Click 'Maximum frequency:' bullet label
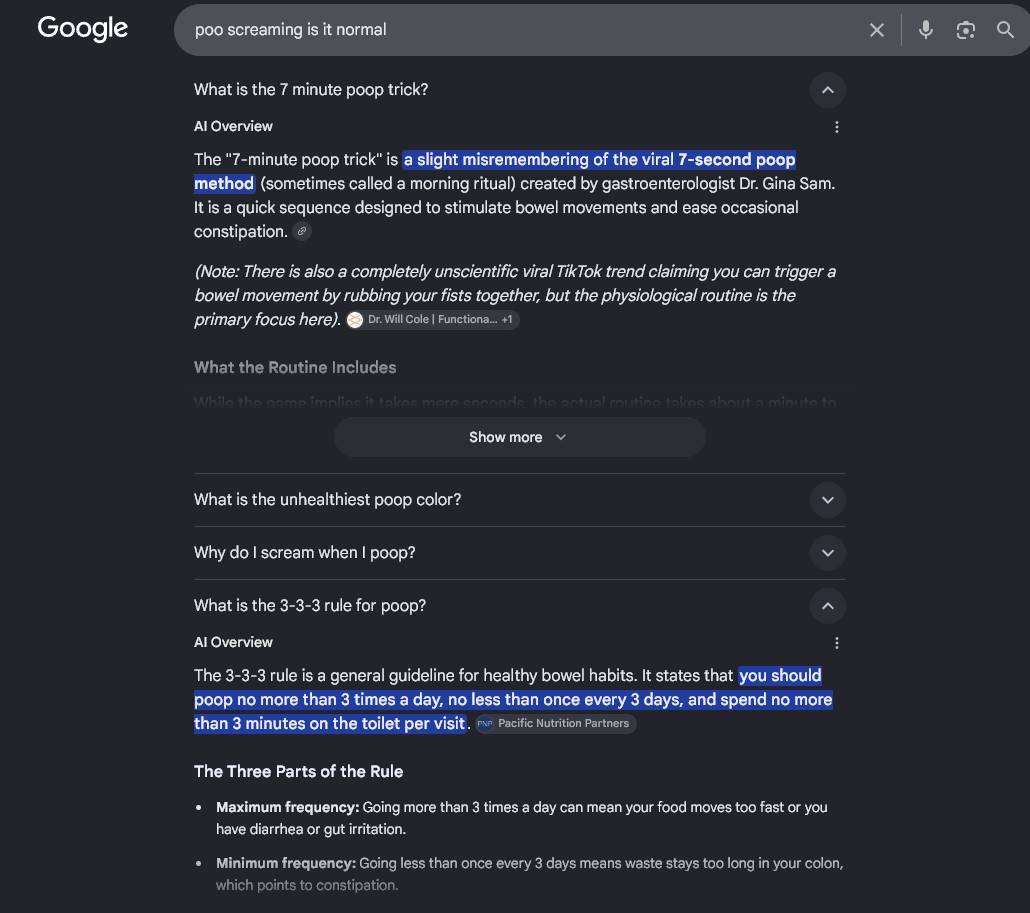1030x913 pixels. [x=288, y=807]
